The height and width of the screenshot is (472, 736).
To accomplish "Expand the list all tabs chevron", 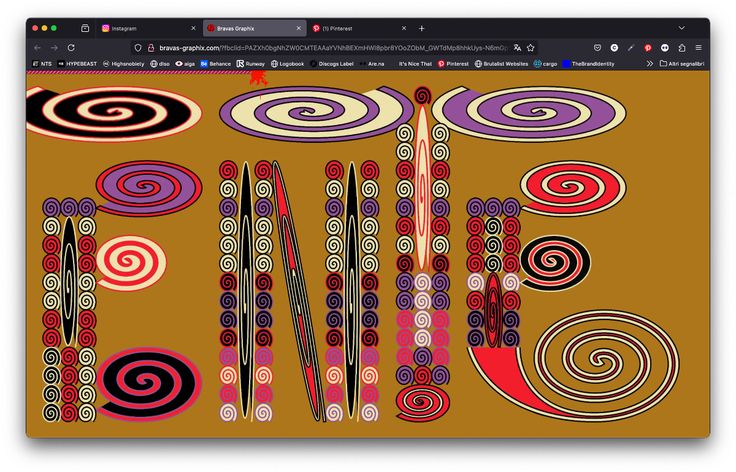I will tap(682, 28).
